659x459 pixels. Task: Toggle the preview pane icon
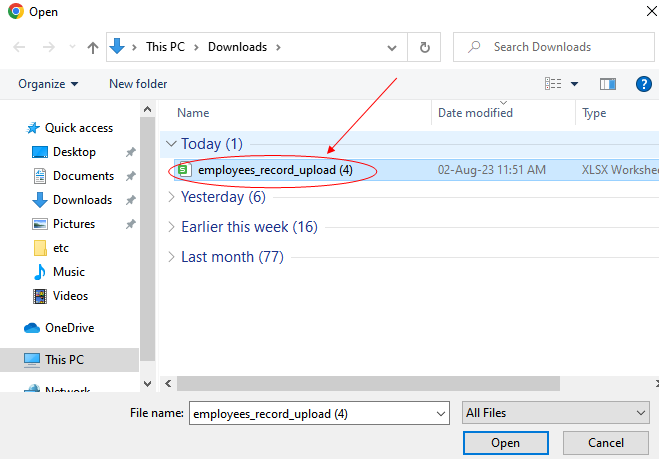click(607, 84)
